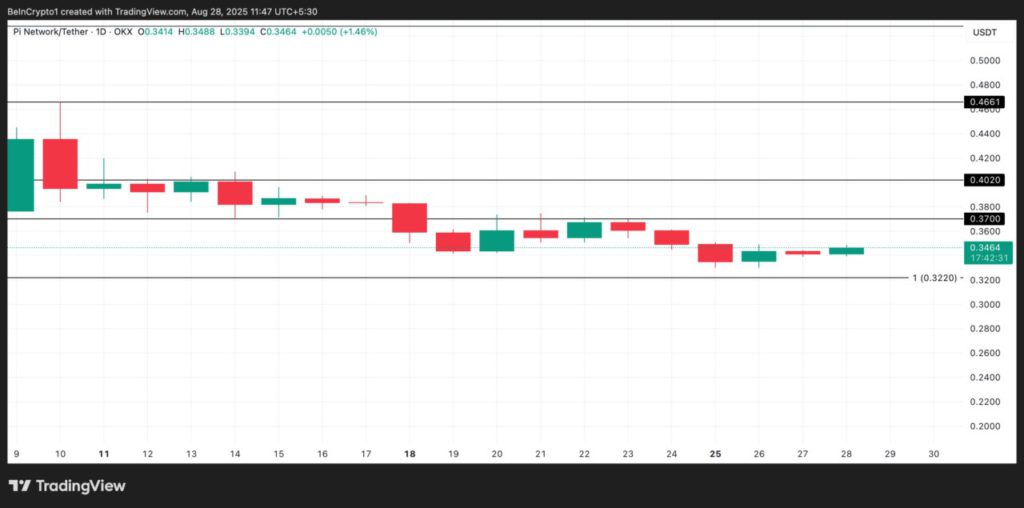Click the green 0.3464 current price label

[x=984, y=246]
